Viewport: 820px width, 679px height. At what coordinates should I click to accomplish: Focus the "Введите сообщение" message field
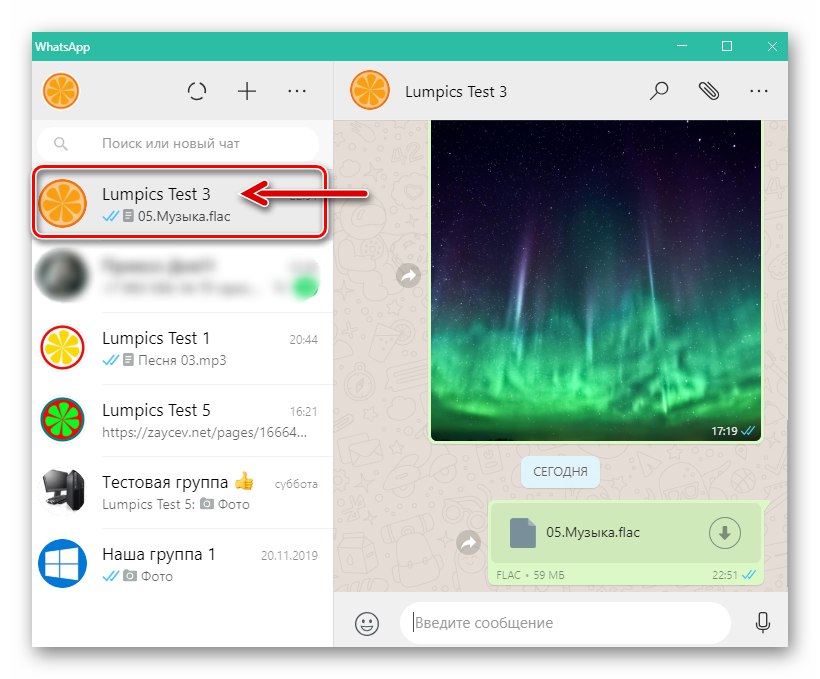pos(565,623)
